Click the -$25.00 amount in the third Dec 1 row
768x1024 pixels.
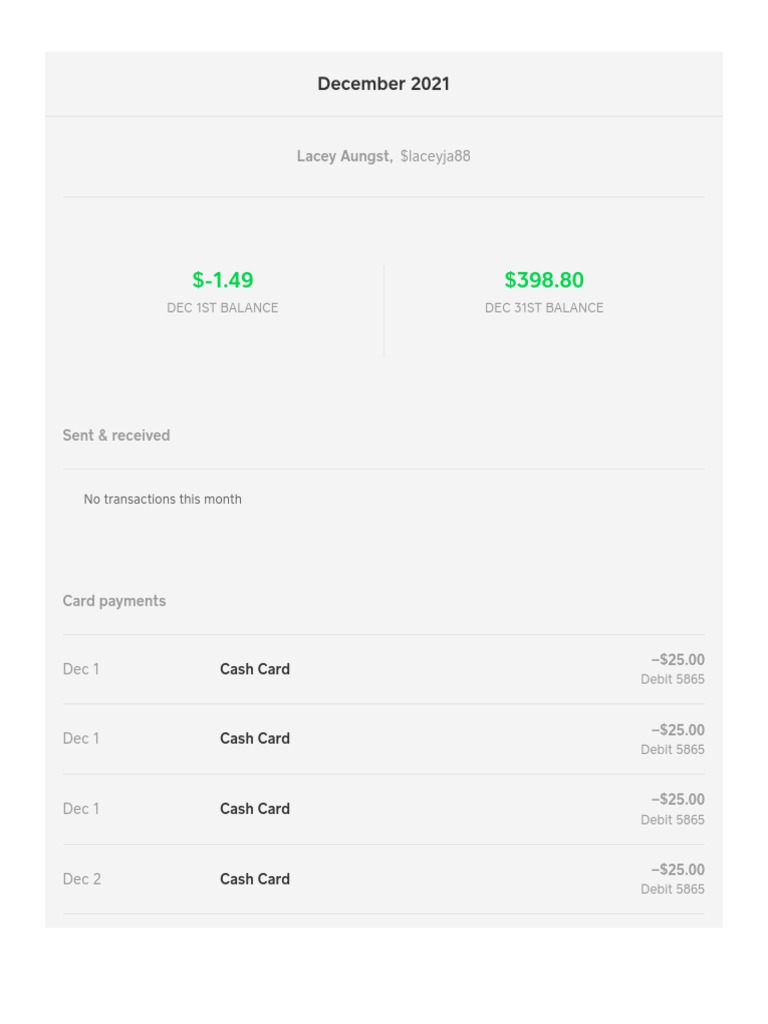tap(677, 799)
